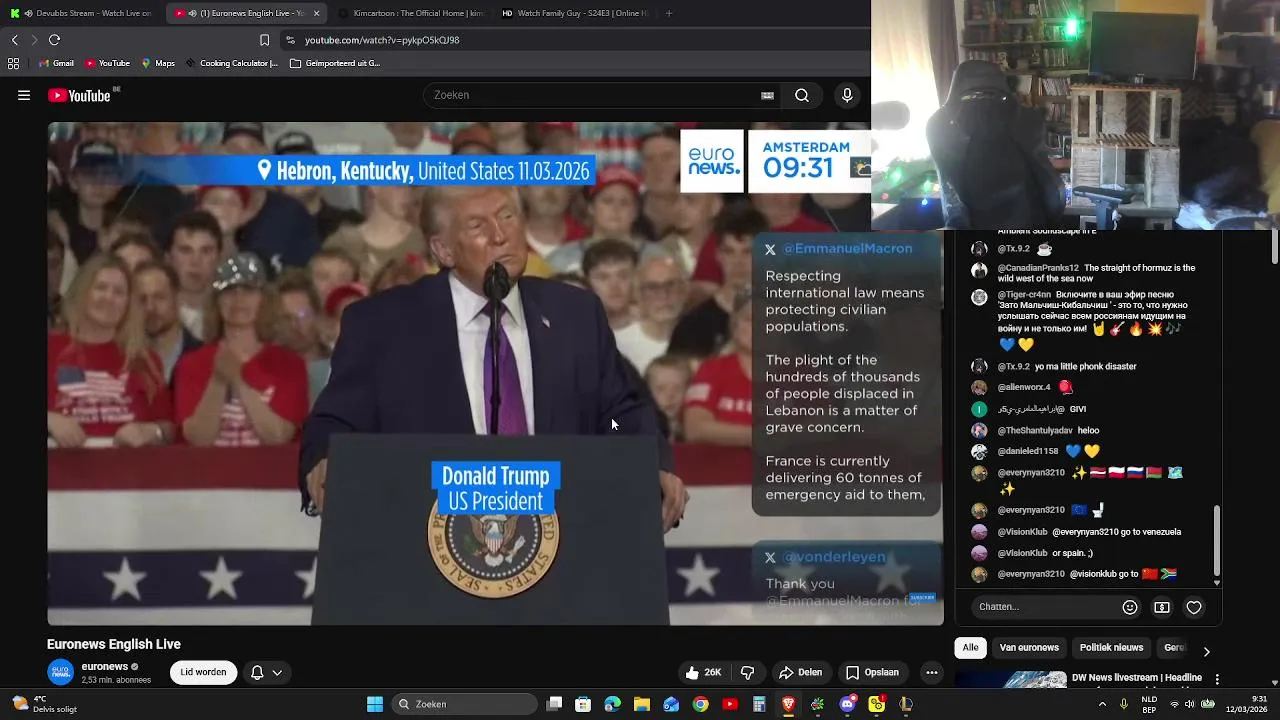Viewport: 1280px width, 720px height.
Task: Open the Gmail bookmark
Action: tap(56, 63)
